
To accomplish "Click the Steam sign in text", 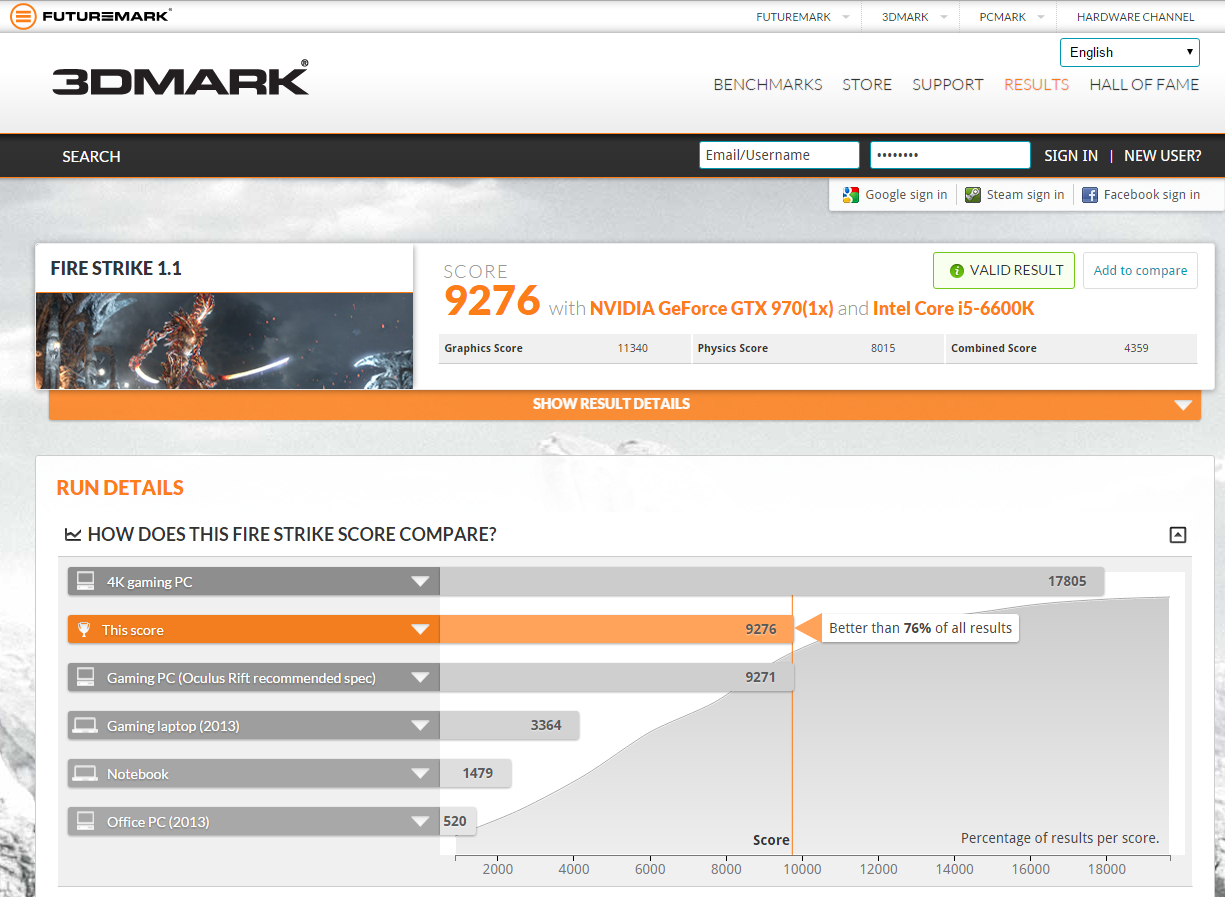I will click(1025, 195).
